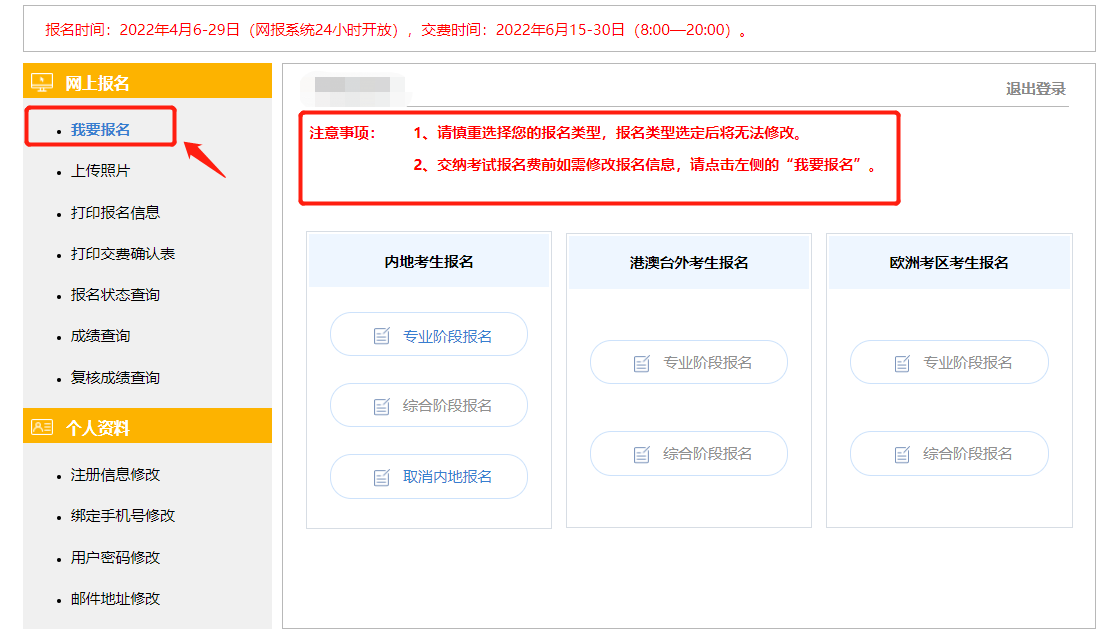Open 打印报名信息 menu item

pos(115,212)
